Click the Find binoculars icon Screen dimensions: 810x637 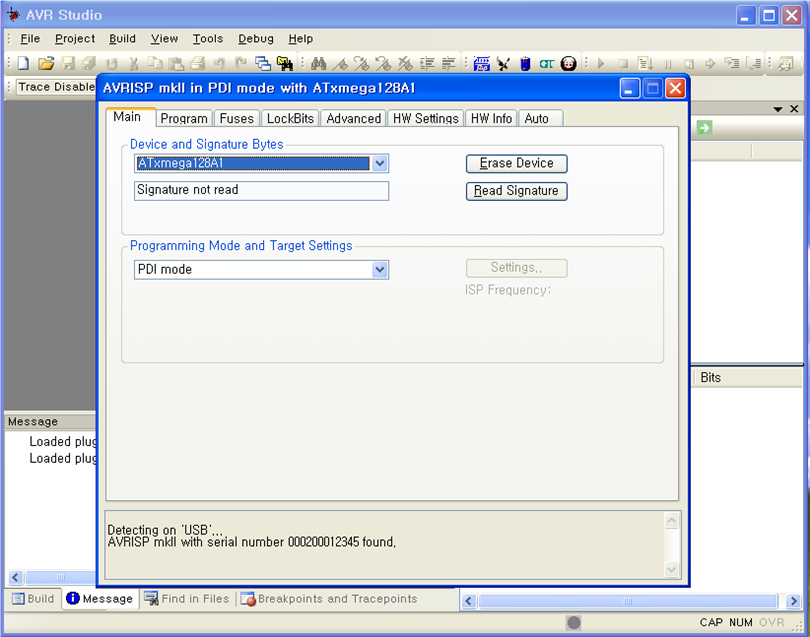point(318,64)
